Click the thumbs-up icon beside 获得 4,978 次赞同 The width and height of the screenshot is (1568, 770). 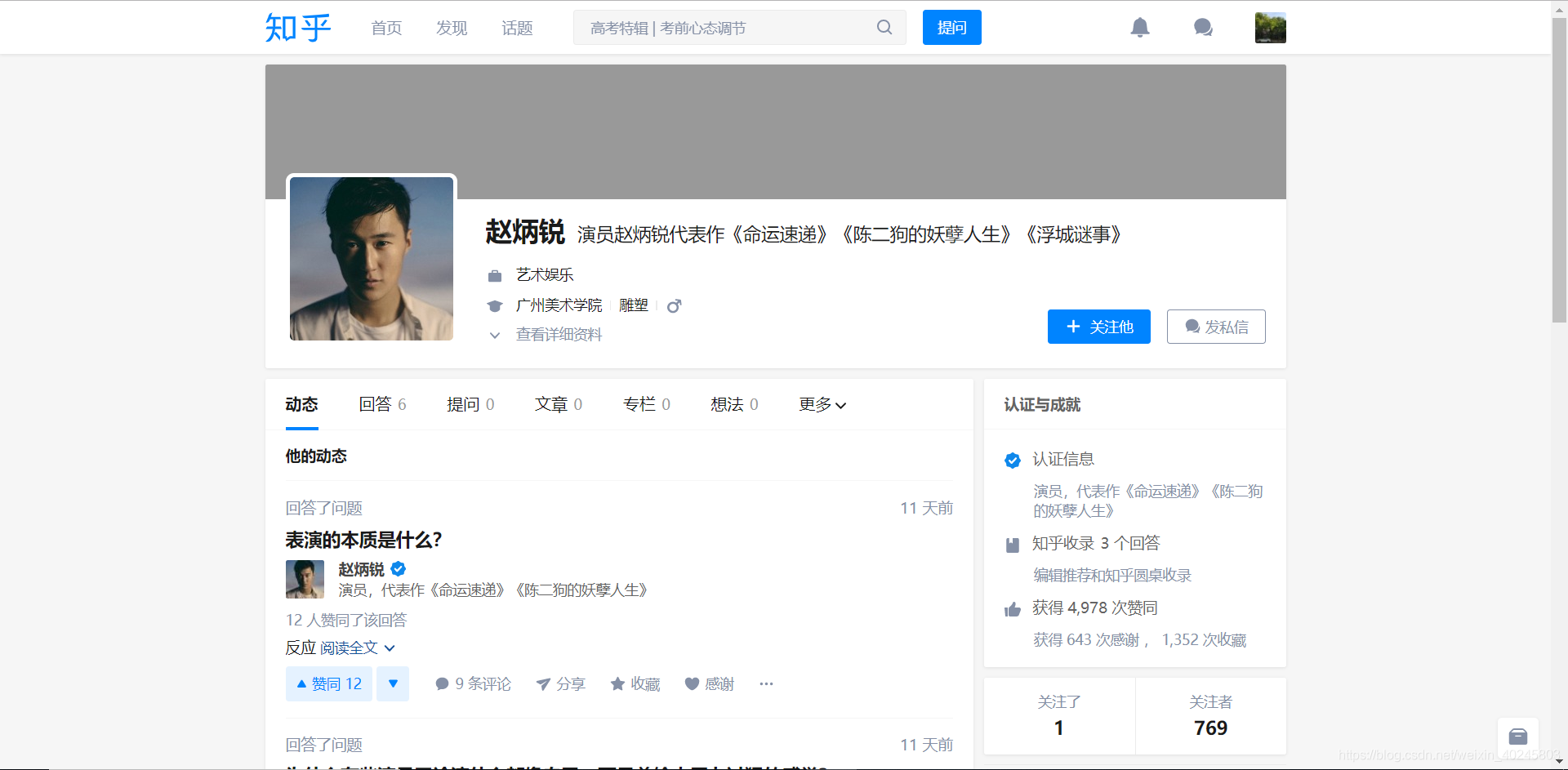[x=1013, y=609]
